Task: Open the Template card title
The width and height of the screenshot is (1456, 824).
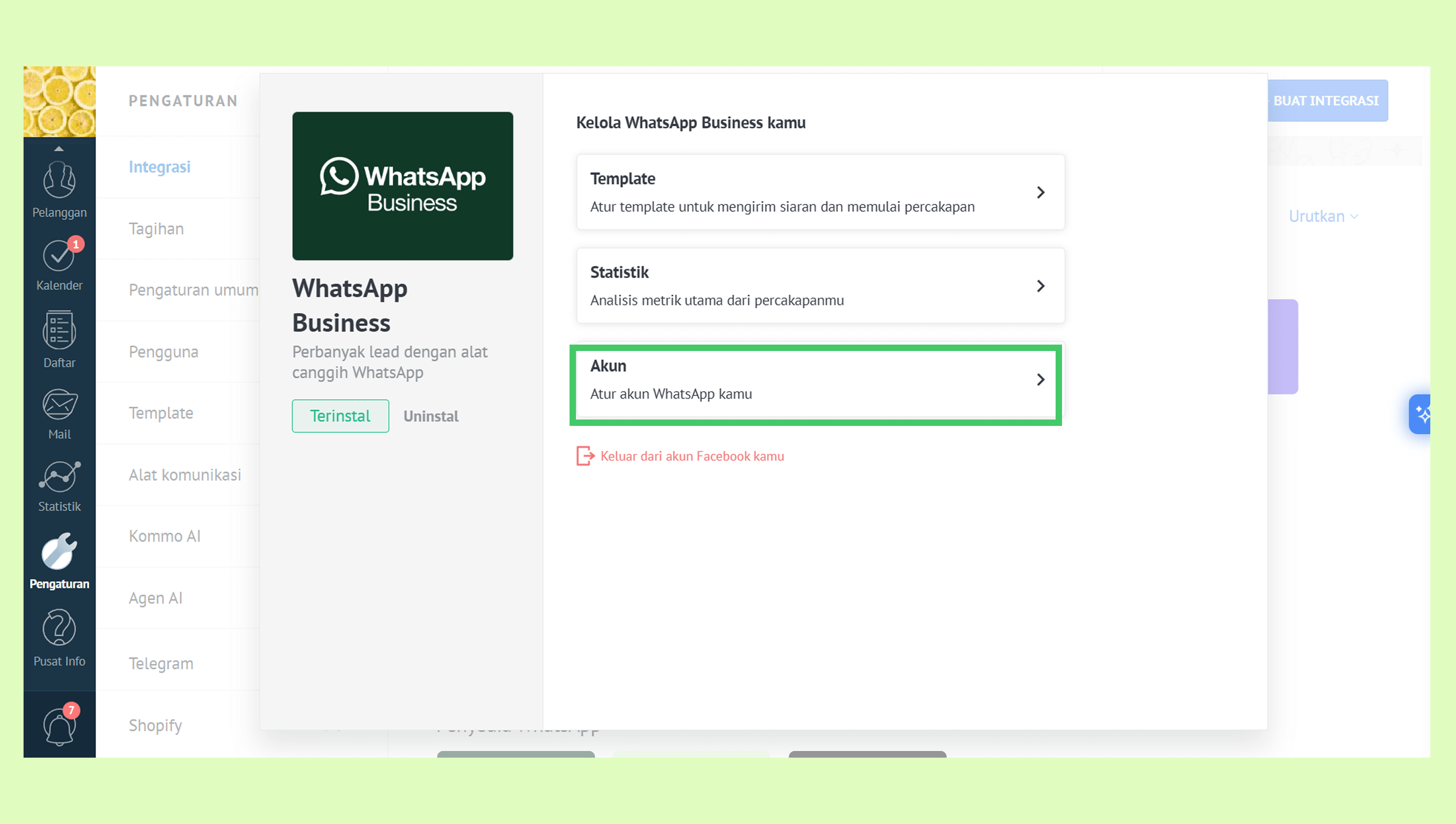Action: coord(623,179)
